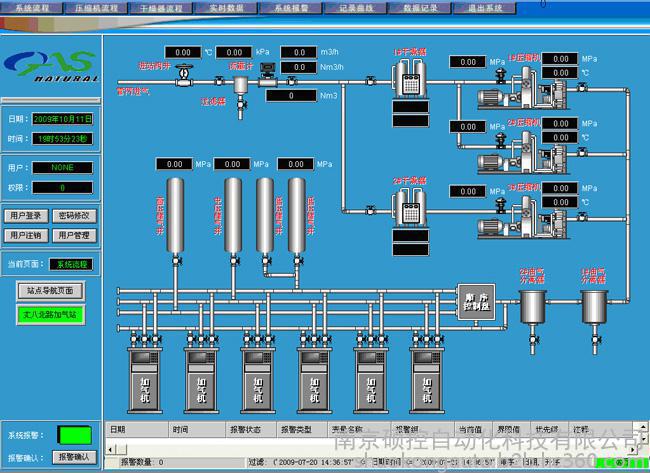Click the 进站阀井 inlet valve icon
650x473 pixels.
[x=183, y=75]
